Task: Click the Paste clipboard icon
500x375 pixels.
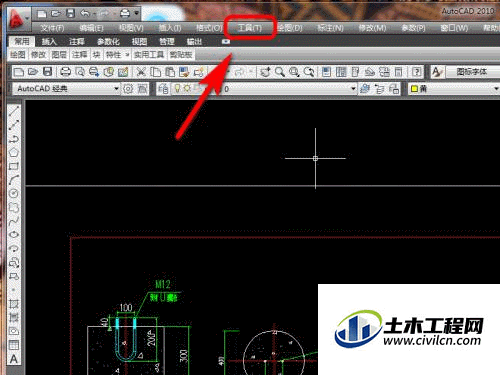Action: (x=170, y=72)
